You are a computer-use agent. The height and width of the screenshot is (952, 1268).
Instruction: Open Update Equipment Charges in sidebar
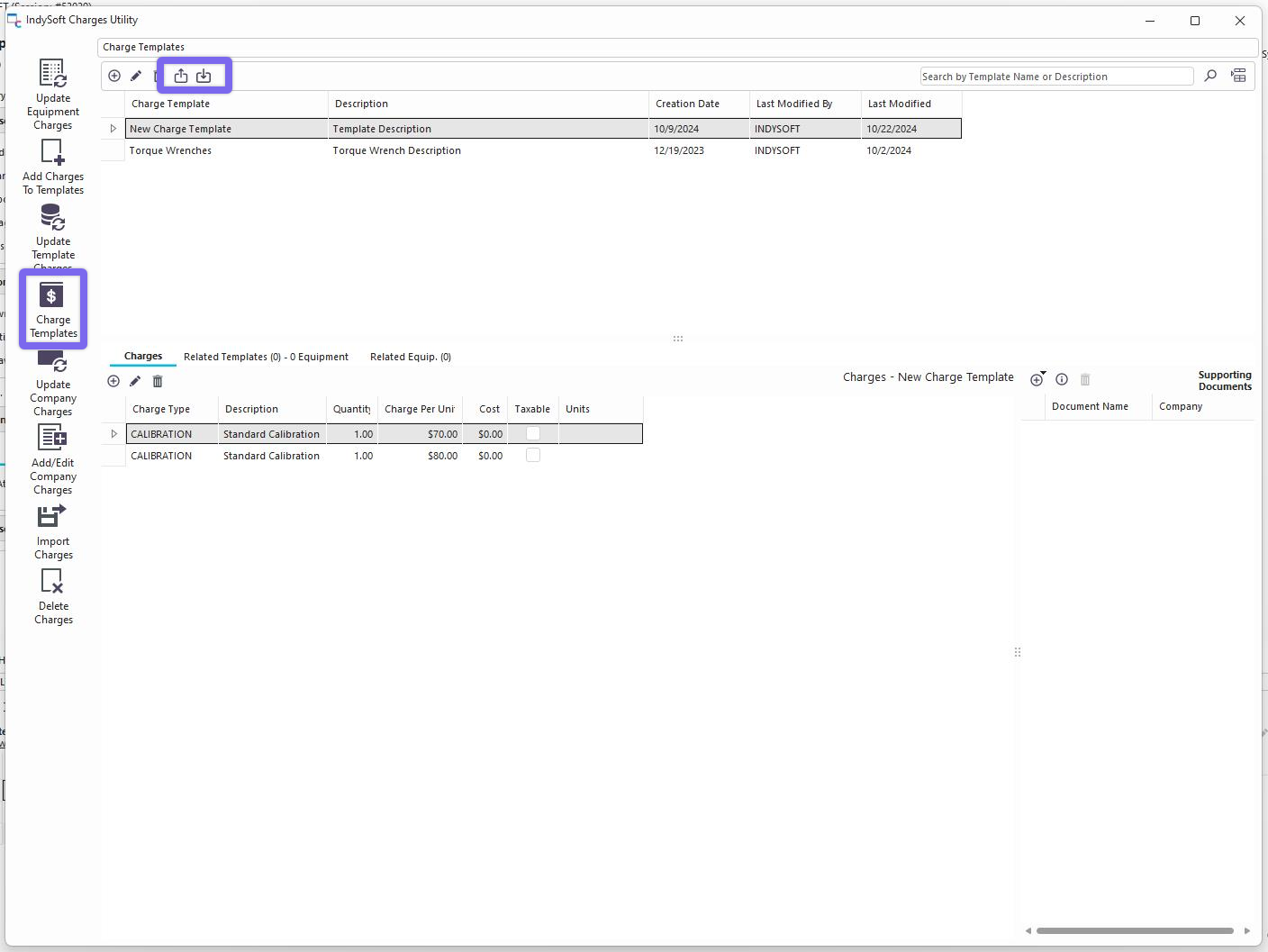[53, 95]
